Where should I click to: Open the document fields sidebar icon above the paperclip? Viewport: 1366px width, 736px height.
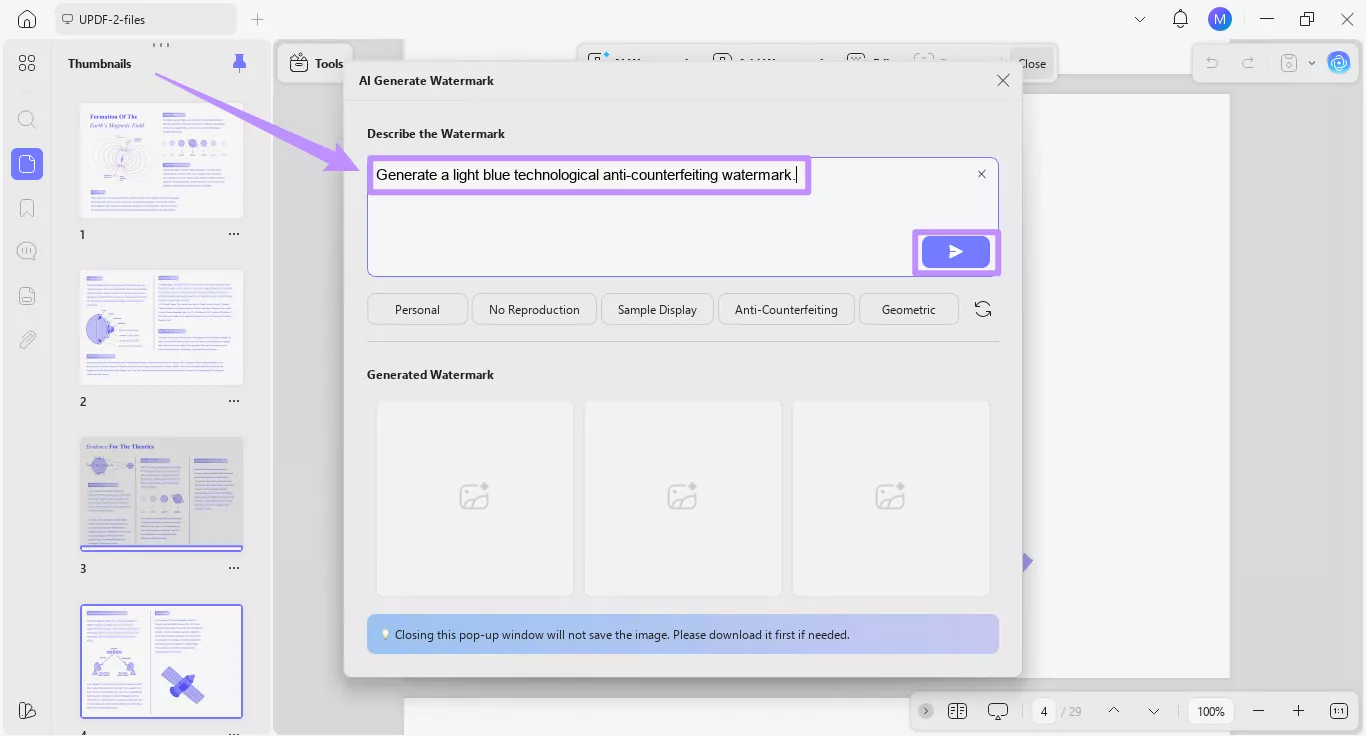point(27,296)
